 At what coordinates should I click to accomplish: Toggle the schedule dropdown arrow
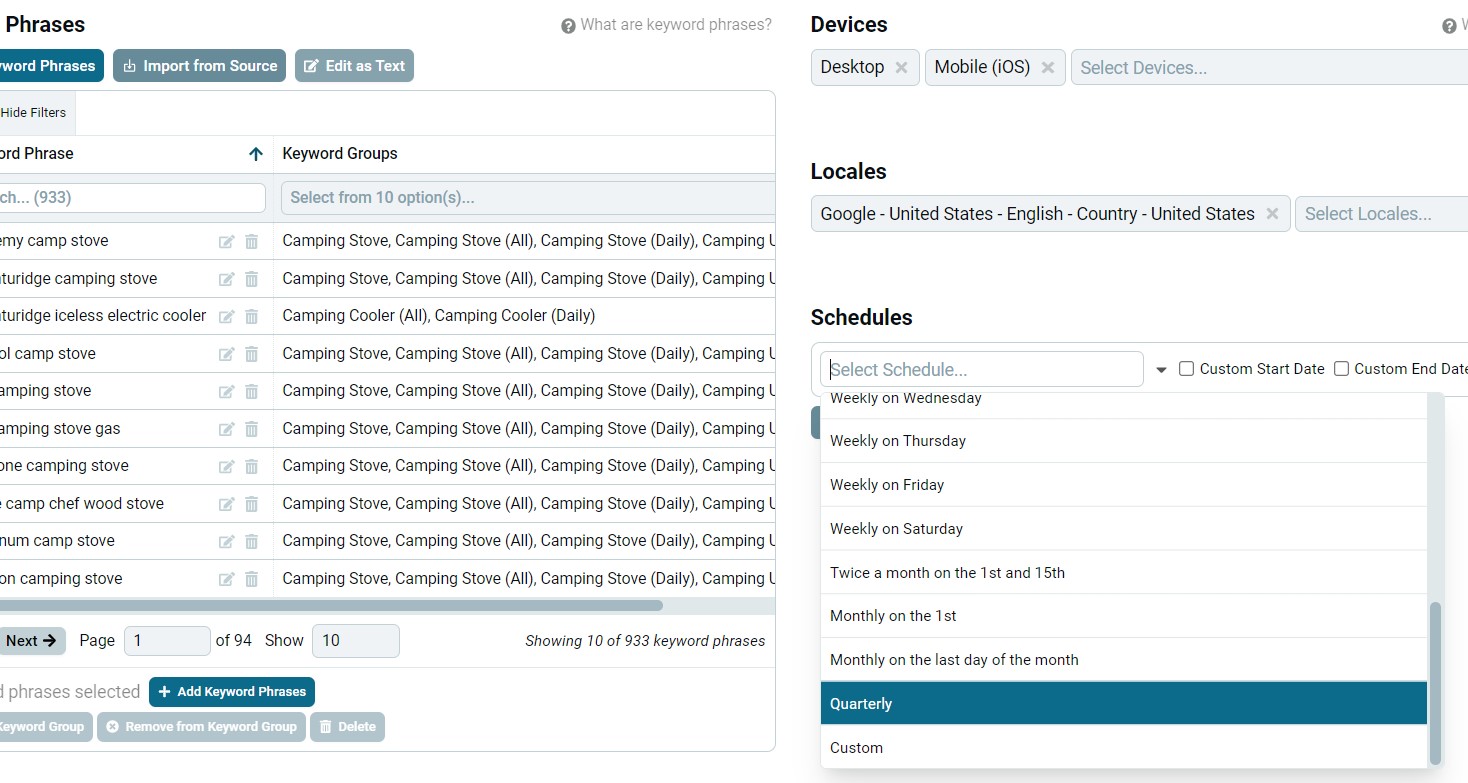pyautogui.click(x=1161, y=370)
